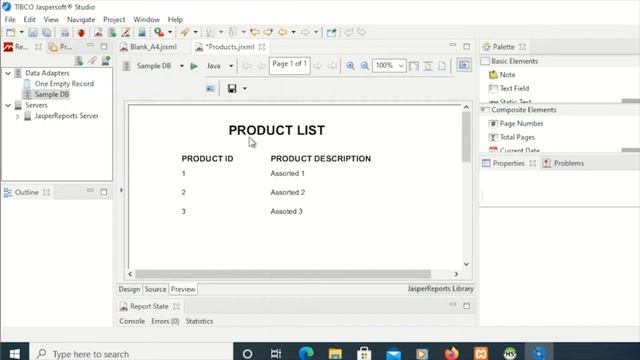Viewport: 640px width, 360px height.
Task: Click the zoom out magnifier icon
Action: [364, 66]
